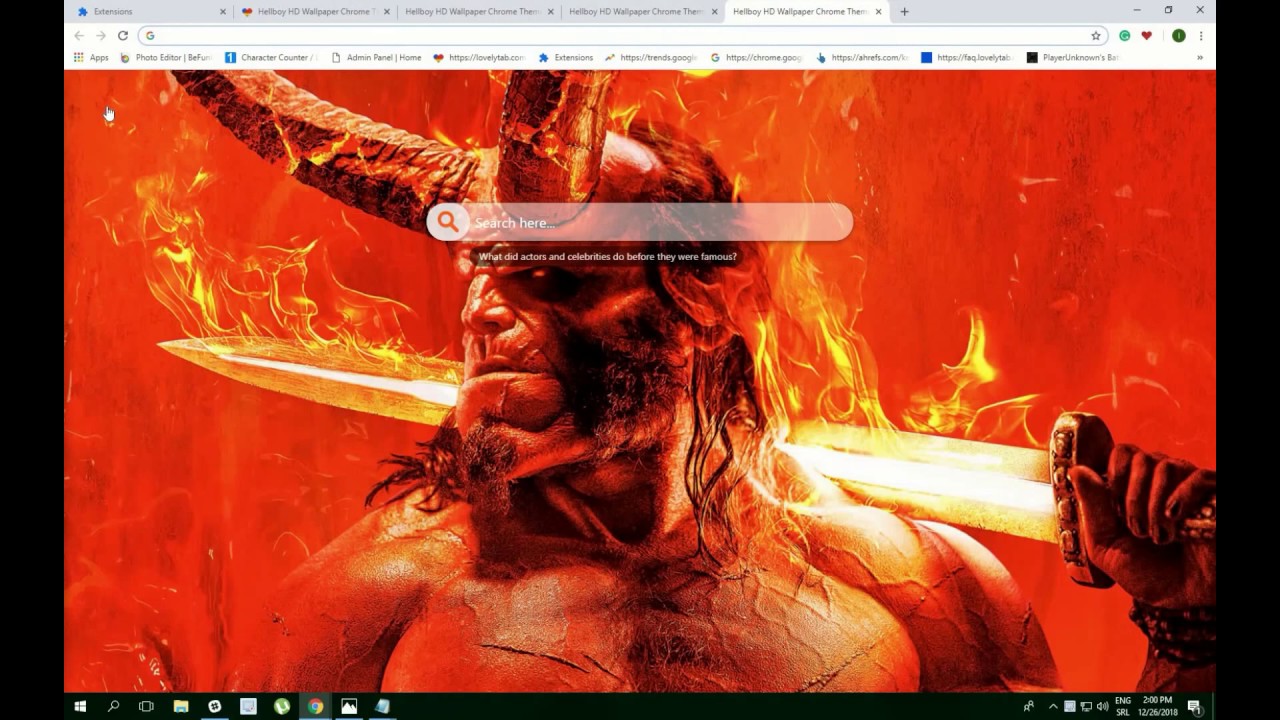This screenshot has height=720, width=1280.
Task: Open Extensions bookmark in bookmarks bar
Action: coord(566,58)
